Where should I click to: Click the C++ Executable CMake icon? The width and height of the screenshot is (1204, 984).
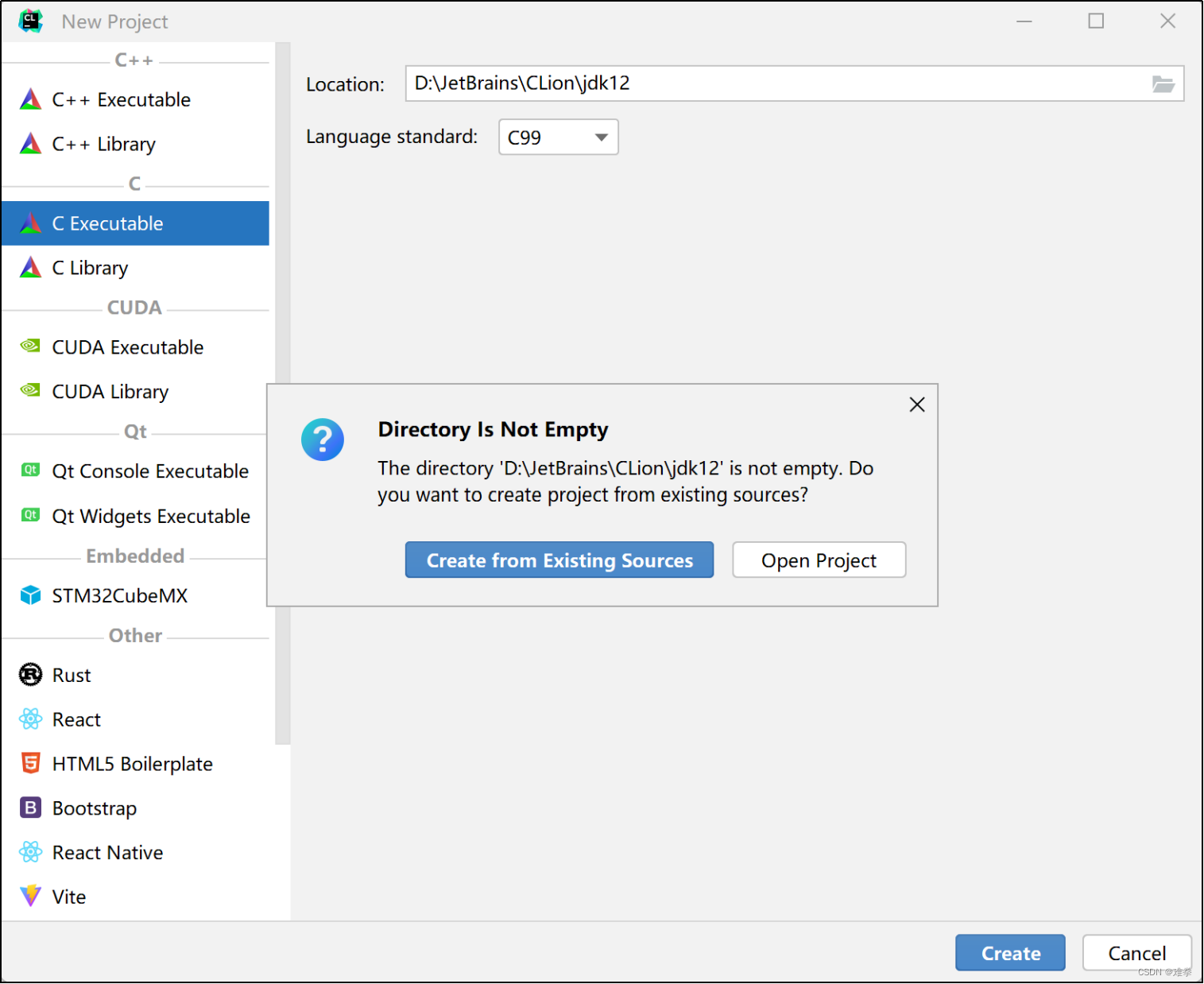30,99
